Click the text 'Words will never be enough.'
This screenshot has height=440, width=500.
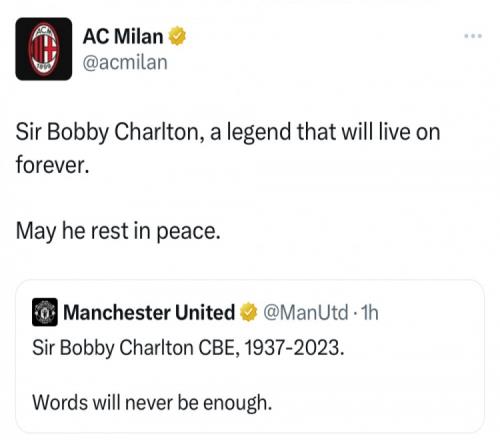tap(152, 402)
